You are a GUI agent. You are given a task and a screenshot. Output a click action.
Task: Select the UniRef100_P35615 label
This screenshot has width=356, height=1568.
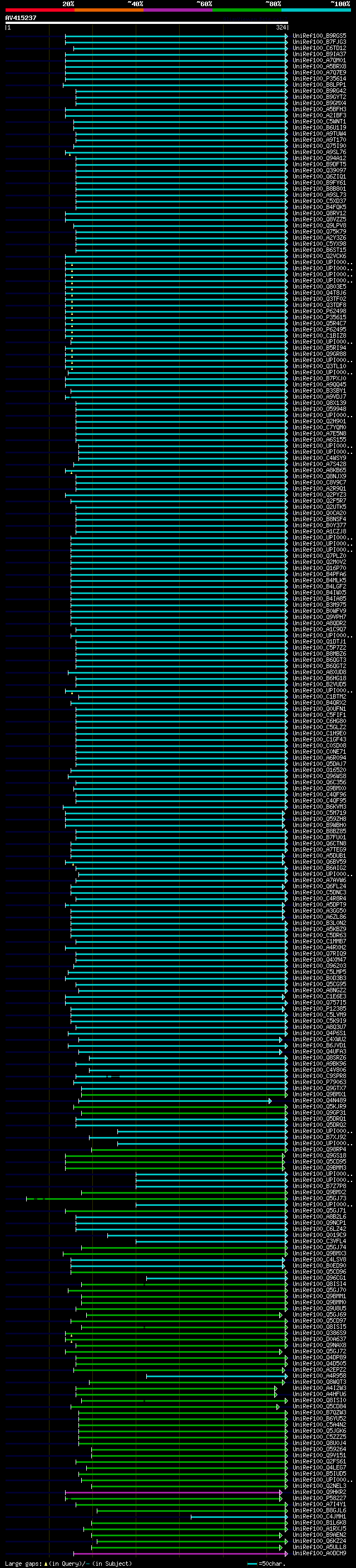click(319, 317)
